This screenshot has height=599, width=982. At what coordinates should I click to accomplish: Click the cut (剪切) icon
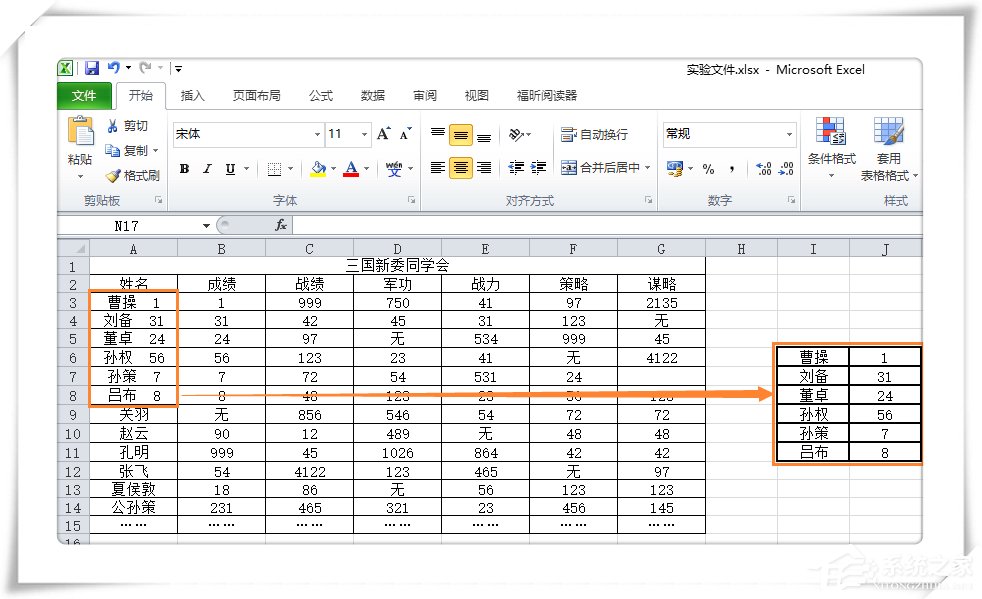coord(114,126)
